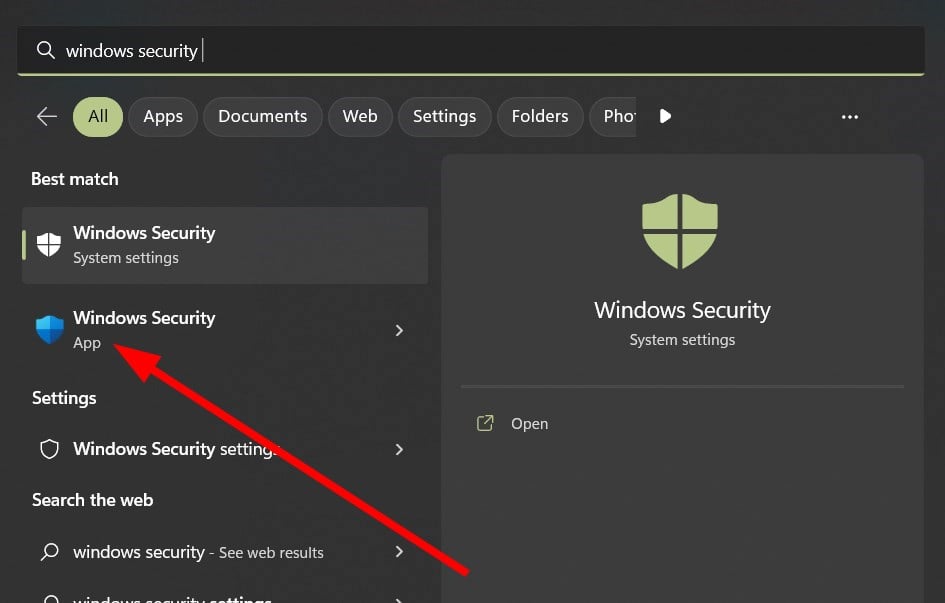945x603 pixels.
Task: Click blue shield icon of Windows Security App
Action: (x=49, y=330)
